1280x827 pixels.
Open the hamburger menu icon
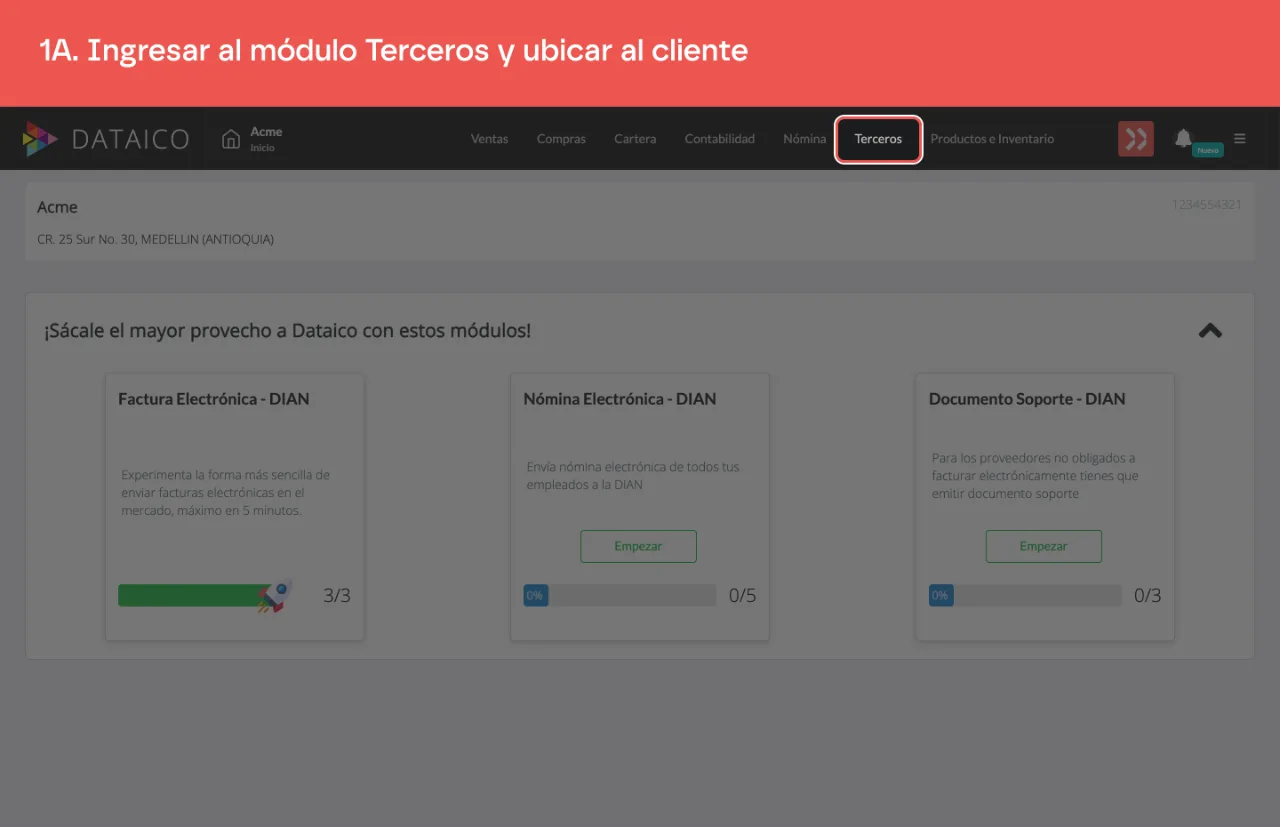(1240, 139)
